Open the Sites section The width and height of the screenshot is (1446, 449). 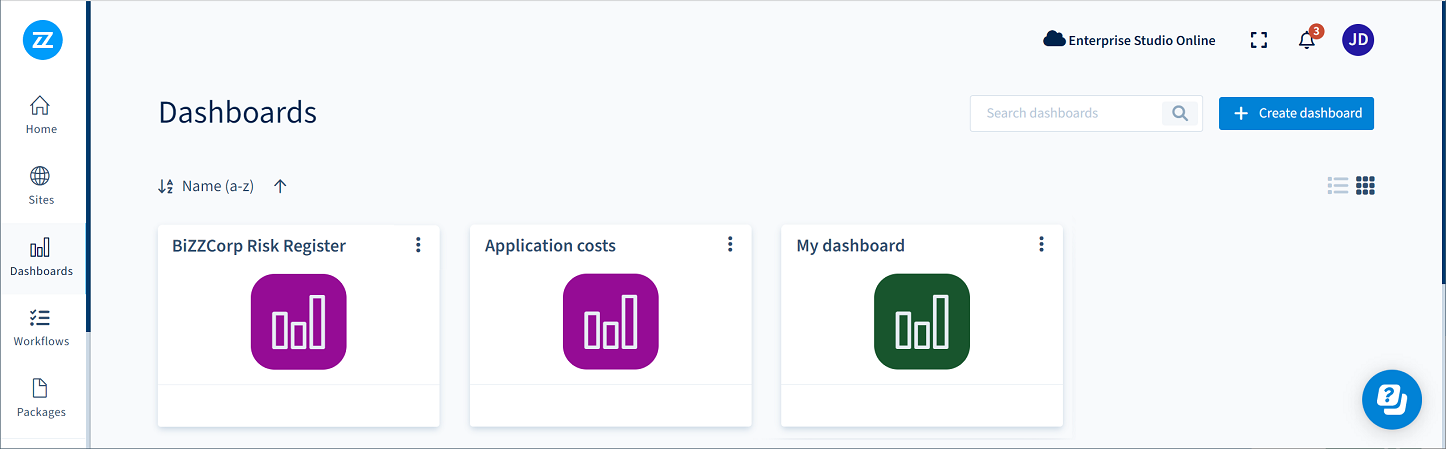coord(41,185)
